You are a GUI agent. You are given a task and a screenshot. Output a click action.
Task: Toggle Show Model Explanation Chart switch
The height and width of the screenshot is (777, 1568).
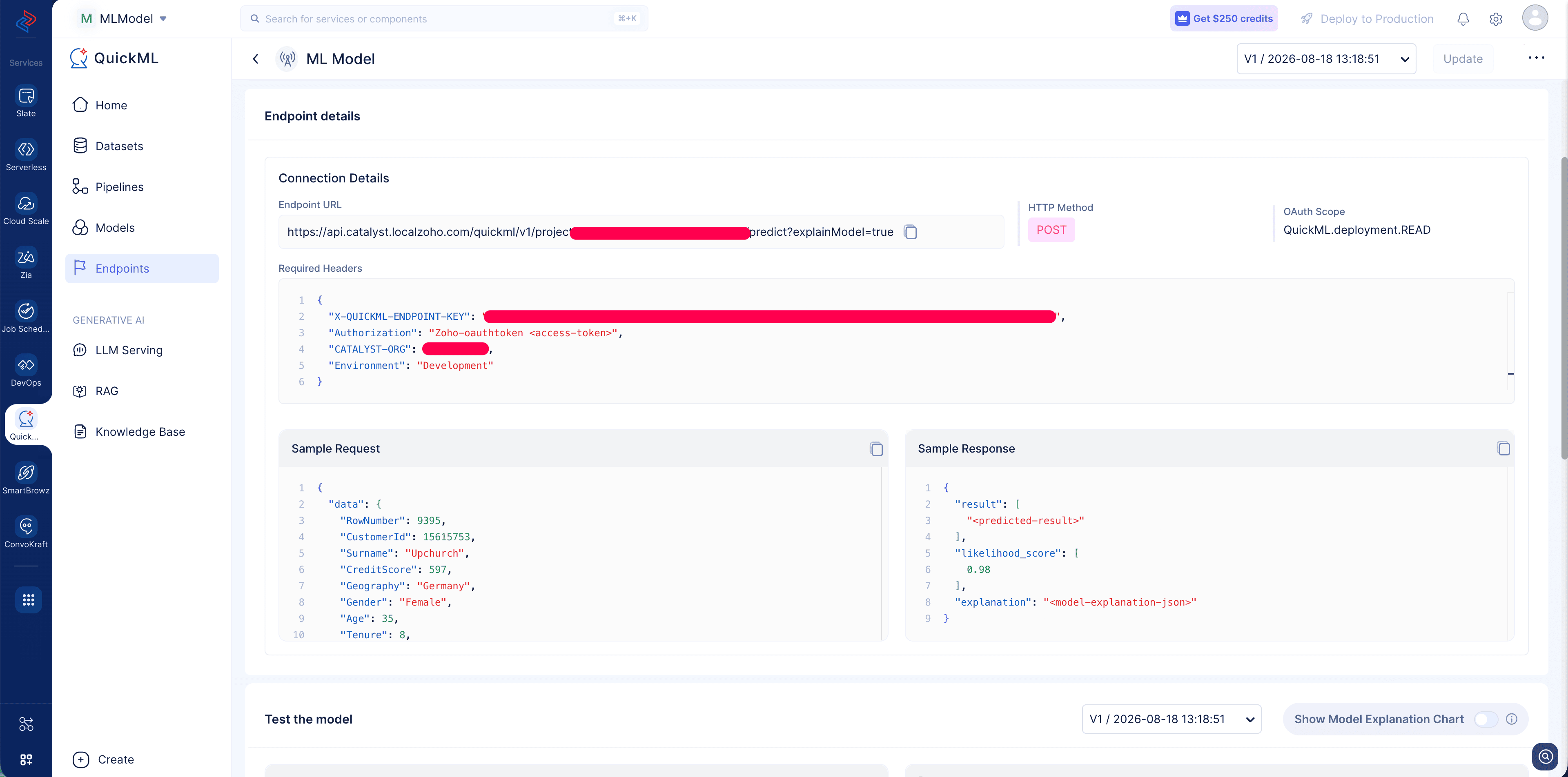click(x=1485, y=719)
